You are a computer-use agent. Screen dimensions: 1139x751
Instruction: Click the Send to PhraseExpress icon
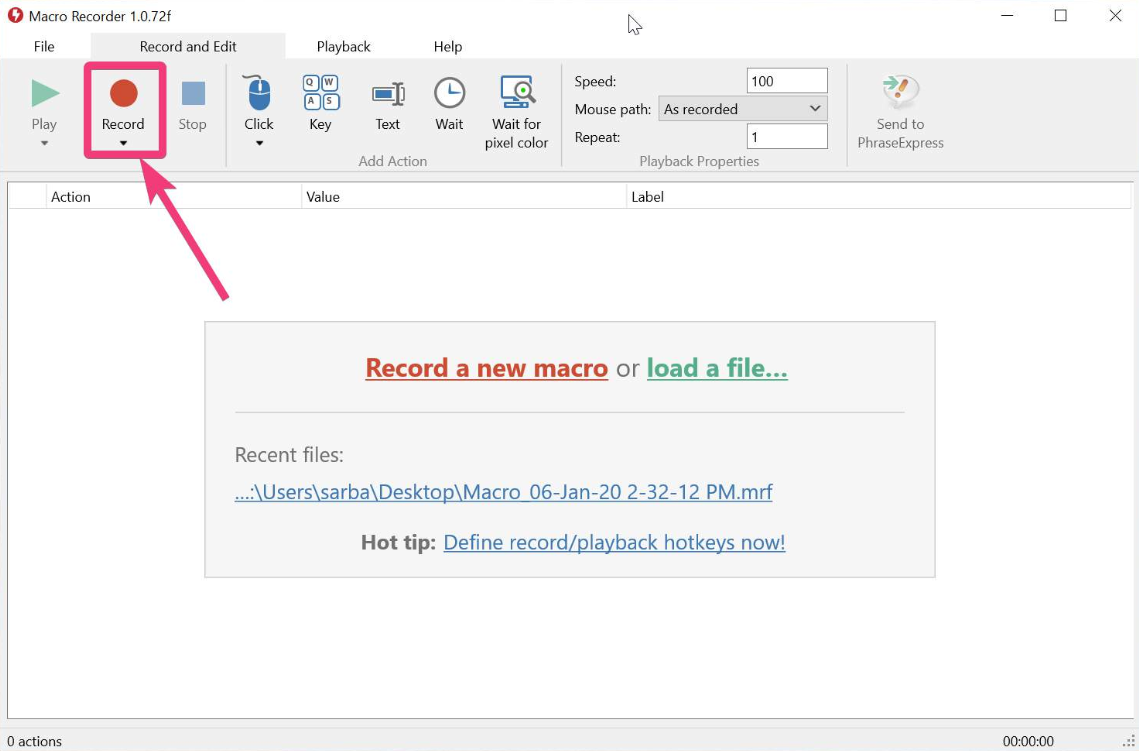click(900, 93)
